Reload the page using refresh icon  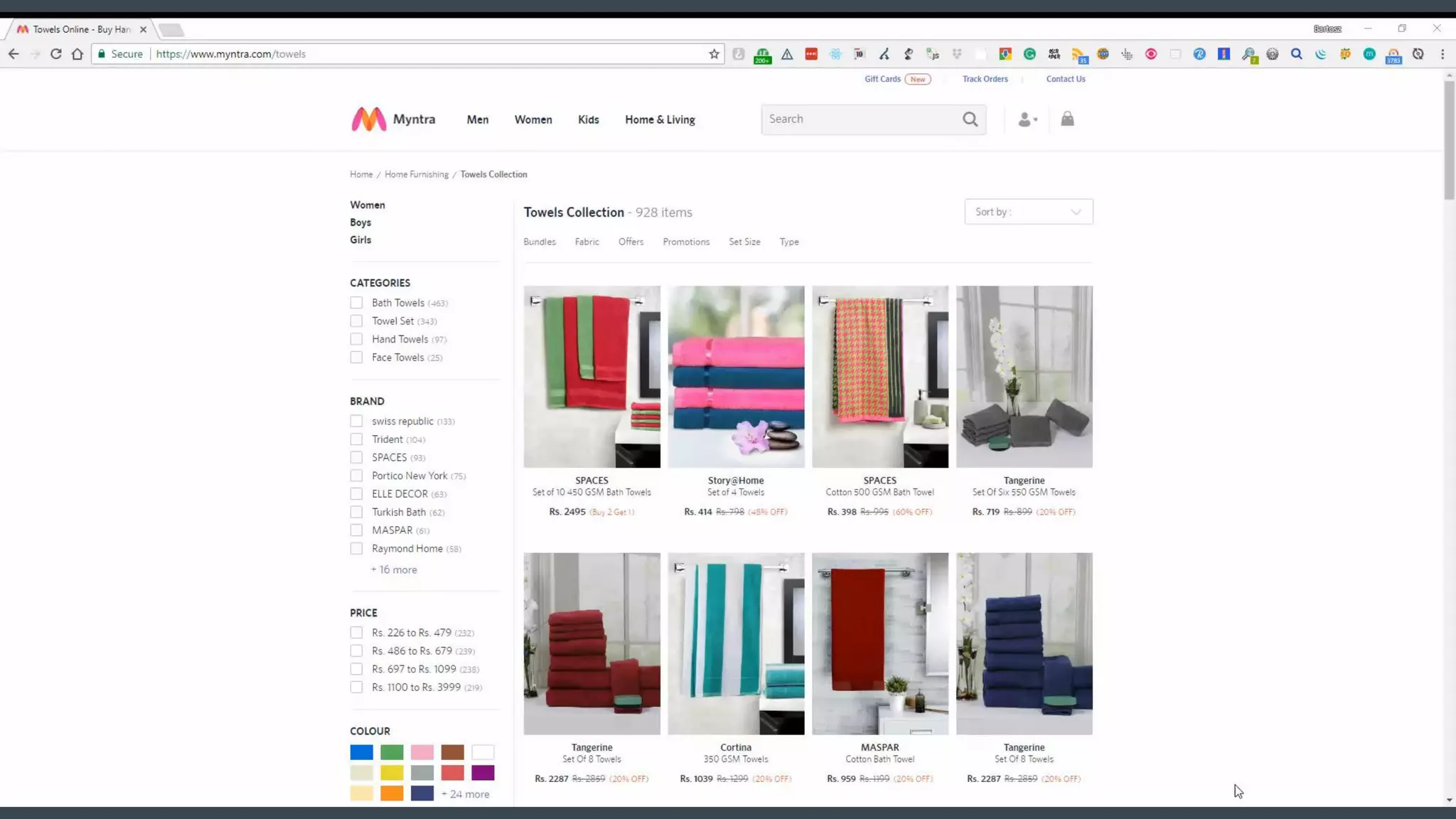55,54
